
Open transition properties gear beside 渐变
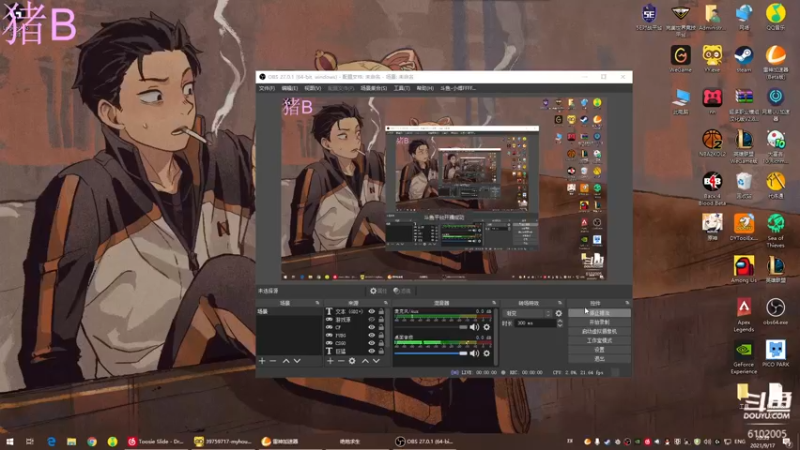(x=559, y=313)
